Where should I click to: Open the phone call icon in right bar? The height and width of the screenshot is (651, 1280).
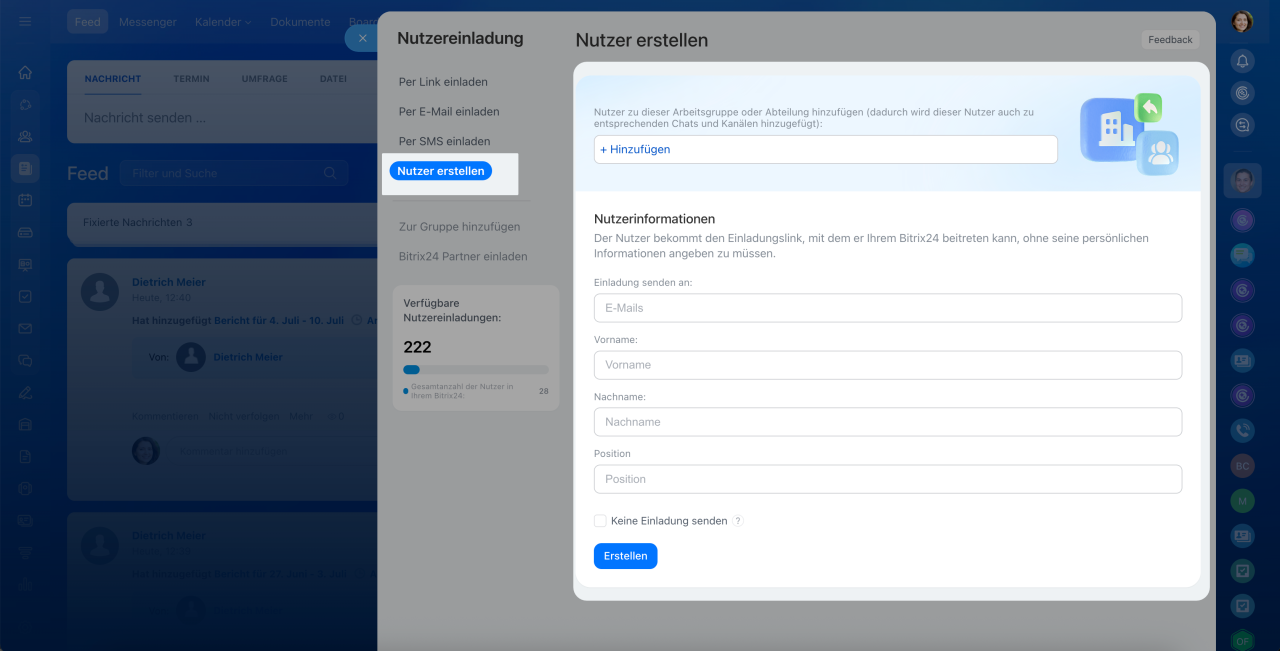coord(1243,430)
